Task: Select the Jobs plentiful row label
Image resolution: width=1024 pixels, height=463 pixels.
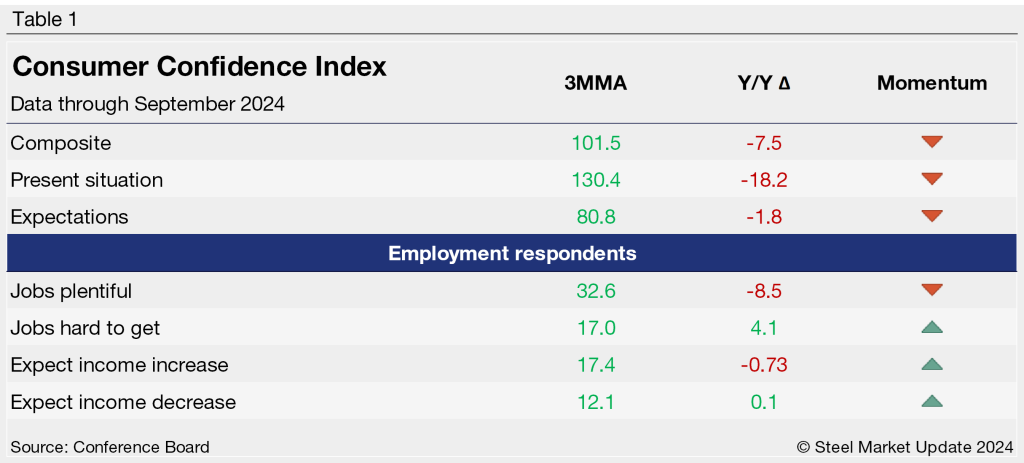Action: (x=71, y=291)
